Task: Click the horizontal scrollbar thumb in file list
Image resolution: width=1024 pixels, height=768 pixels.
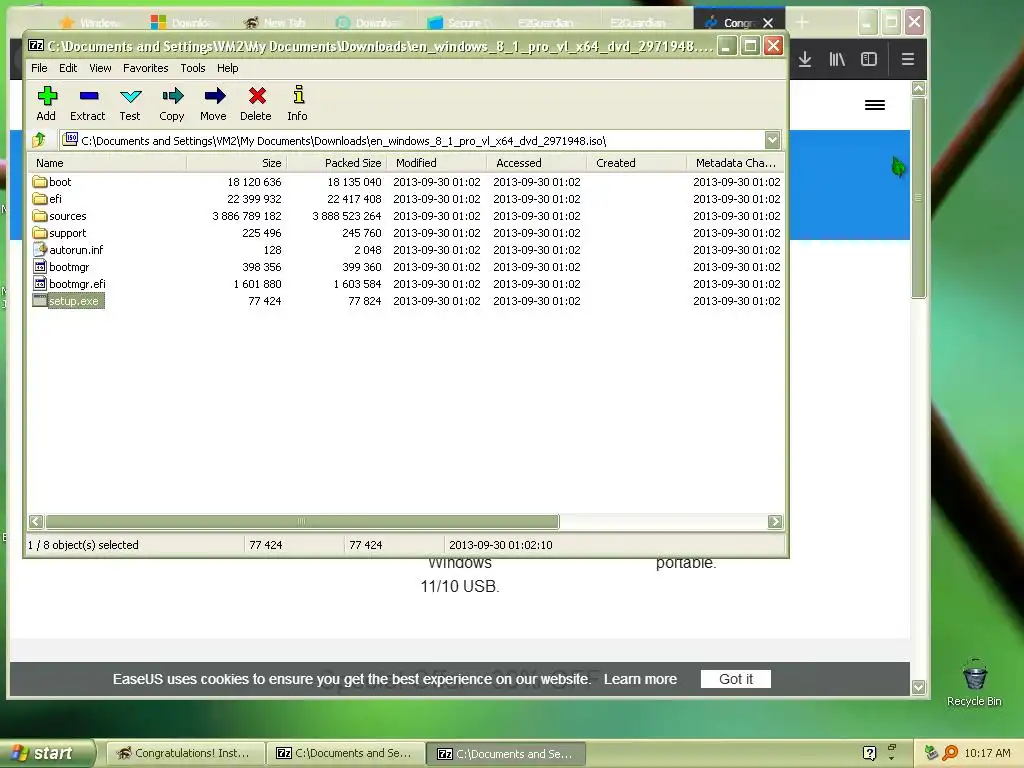Action: click(x=302, y=521)
